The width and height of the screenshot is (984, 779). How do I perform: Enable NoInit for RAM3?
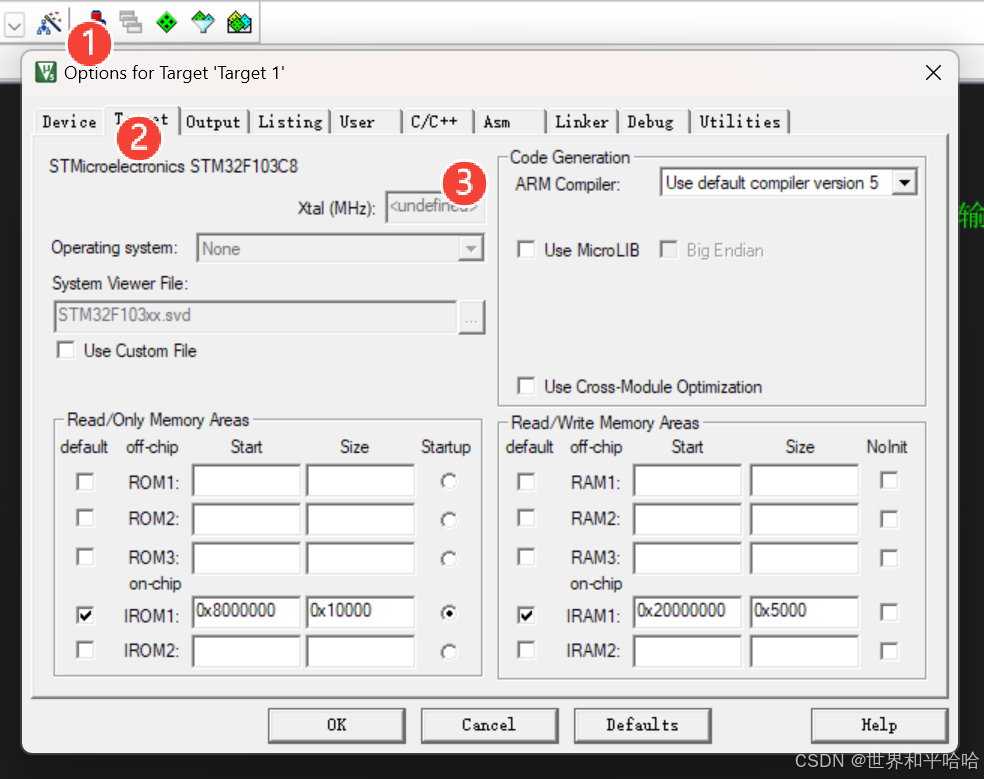(889, 558)
